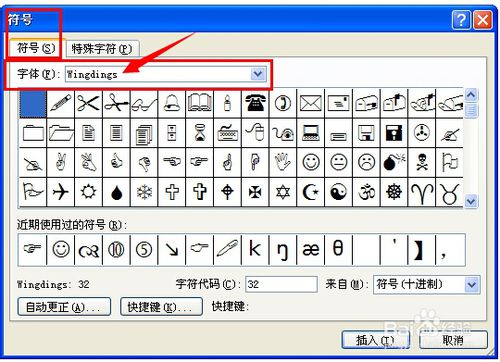Select the Om symbol
This screenshot has height=362, width=500.
click(366, 192)
